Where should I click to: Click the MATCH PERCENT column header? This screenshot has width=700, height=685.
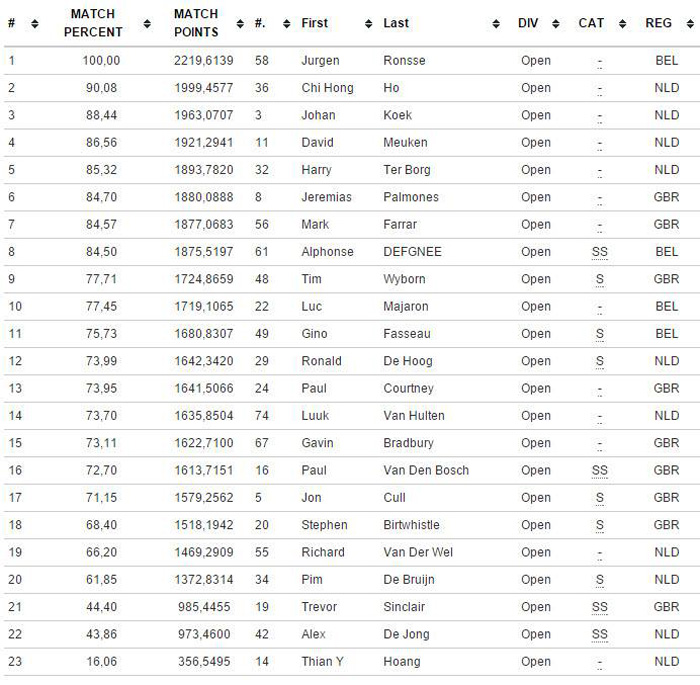coord(94,23)
